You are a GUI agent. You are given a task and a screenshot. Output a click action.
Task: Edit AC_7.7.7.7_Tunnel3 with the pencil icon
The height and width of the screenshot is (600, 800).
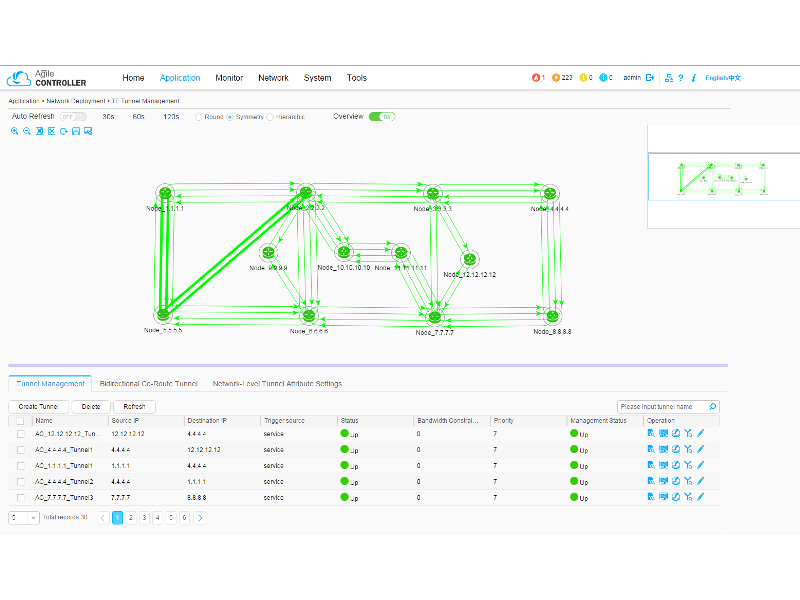click(701, 496)
